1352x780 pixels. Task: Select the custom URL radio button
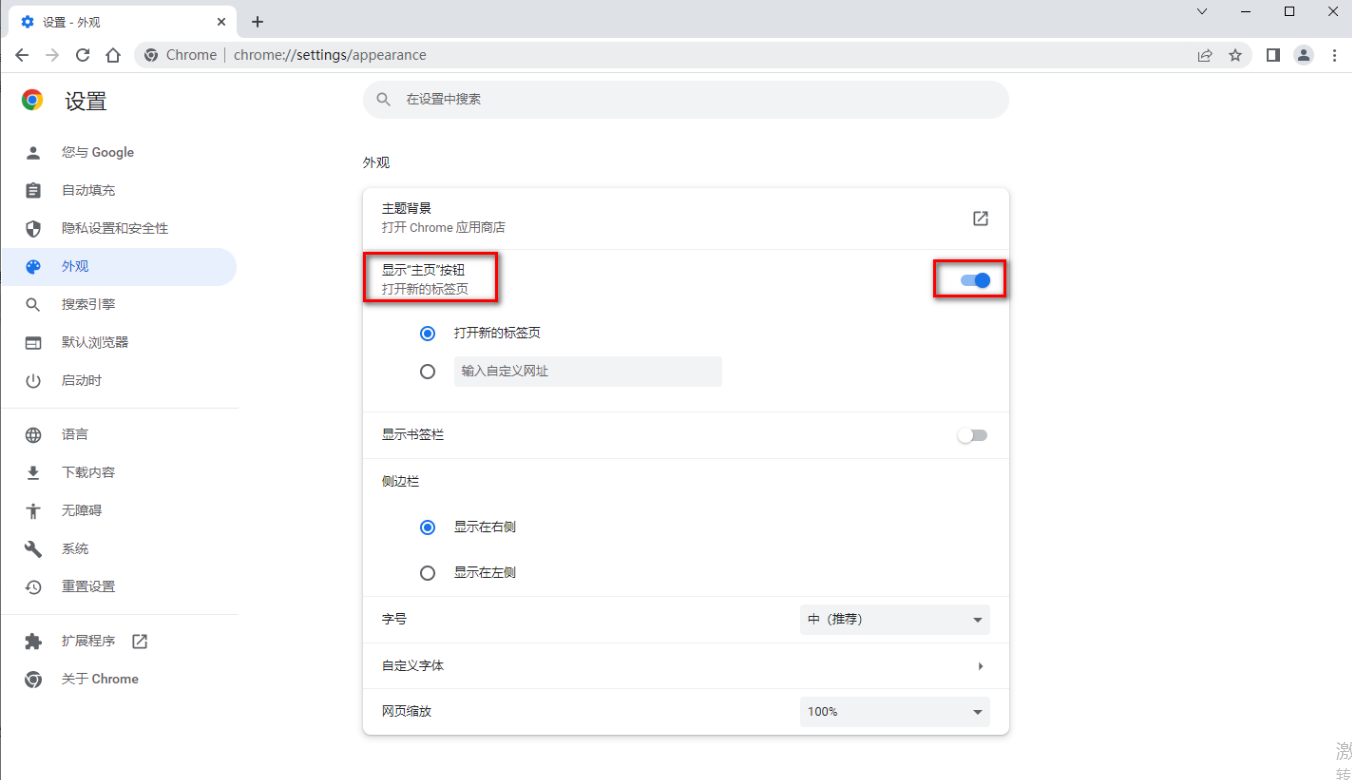tap(428, 371)
